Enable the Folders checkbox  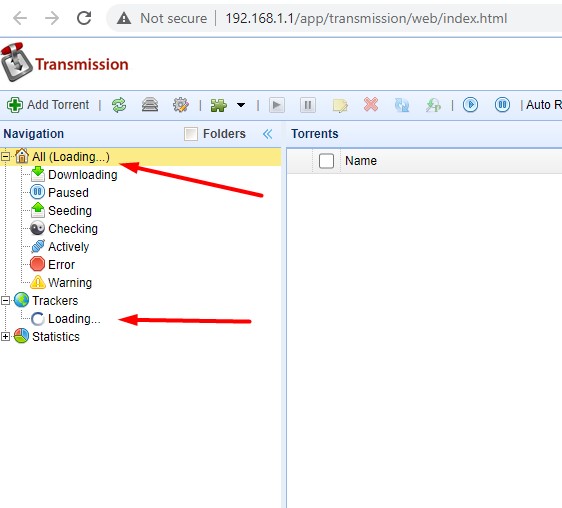(x=191, y=134)
